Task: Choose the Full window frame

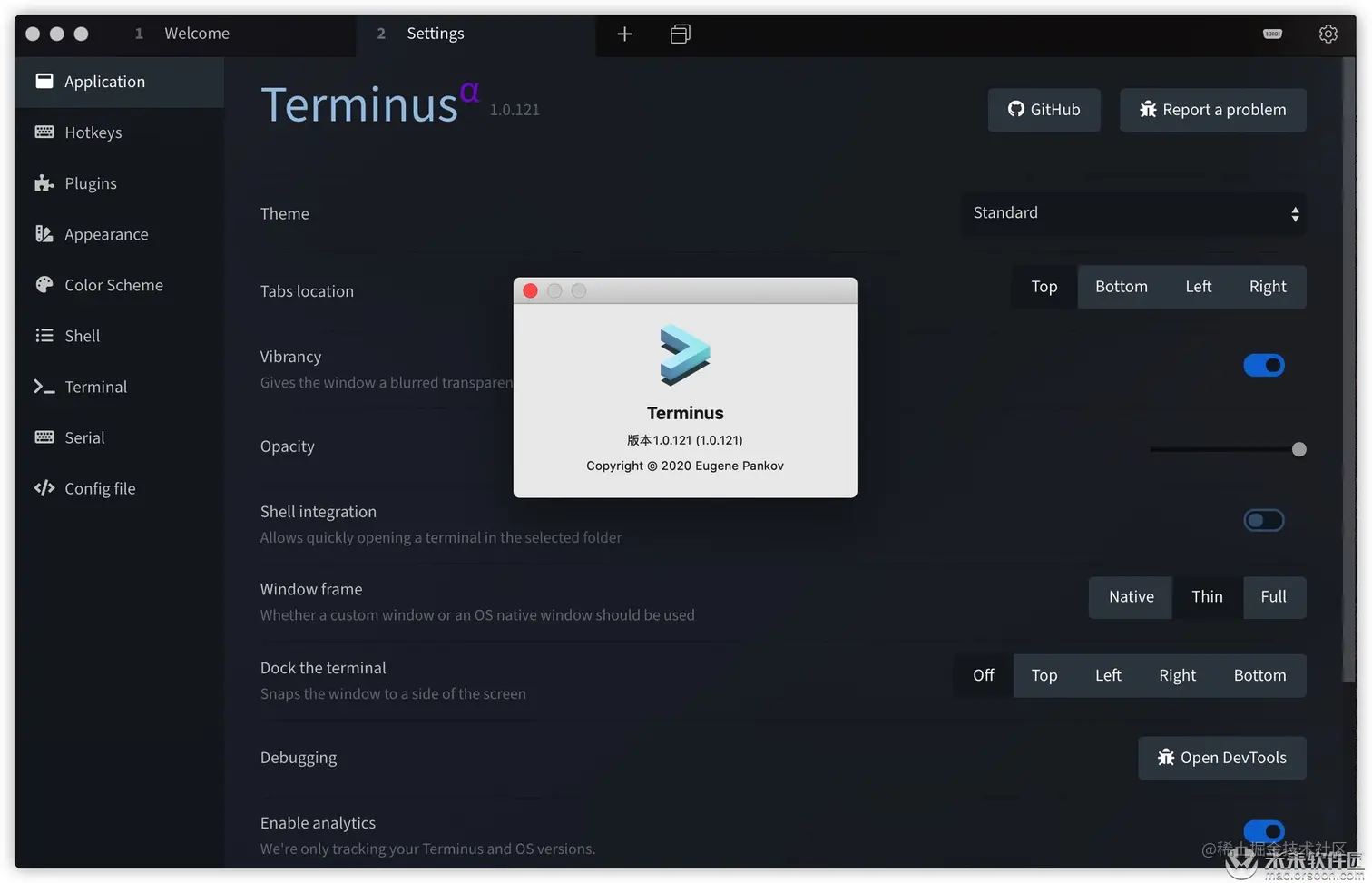Action: pyautogui.click(x=1274, y=597)
